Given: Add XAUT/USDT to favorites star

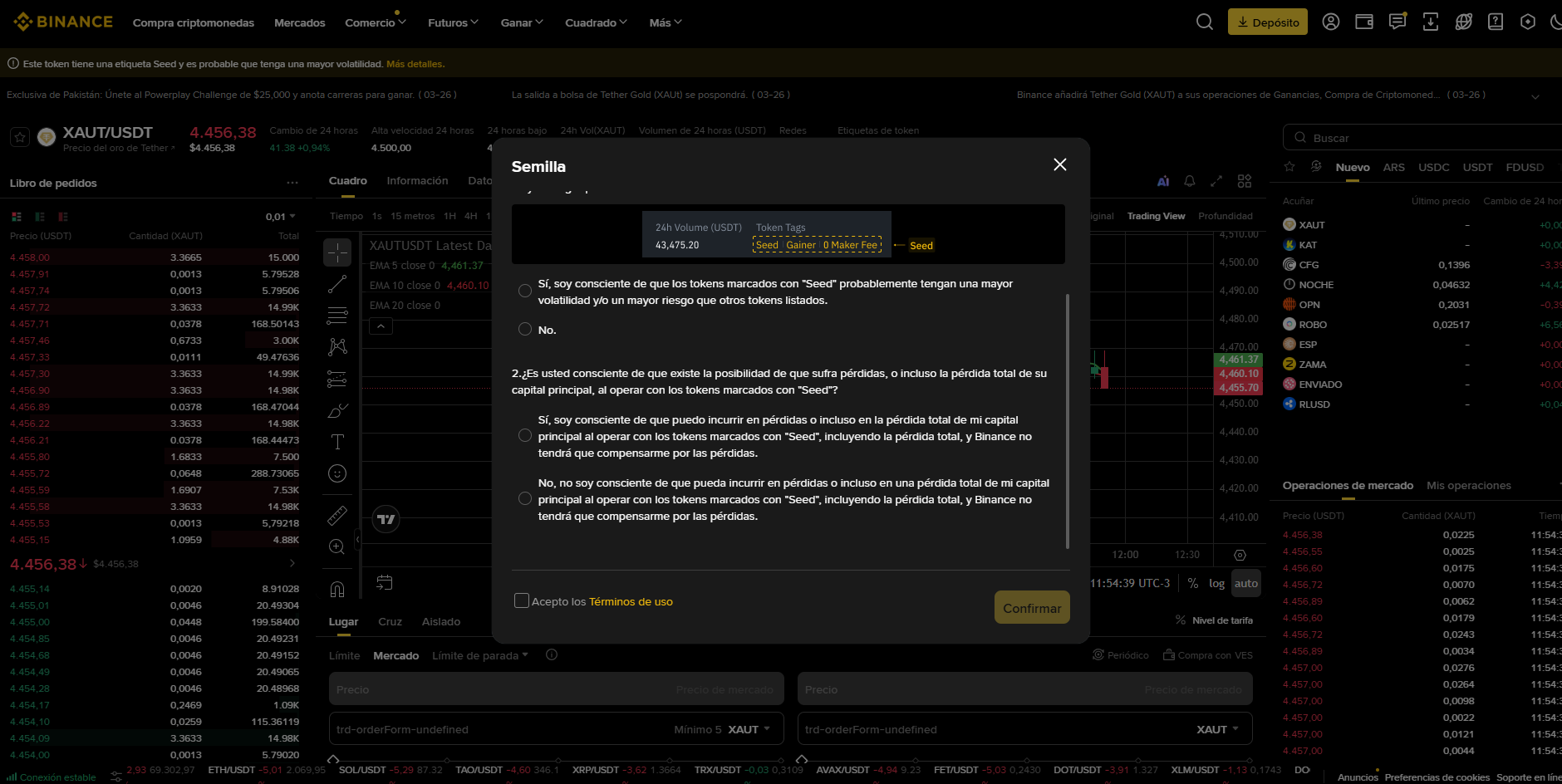Looking at the screenshot, I should [21, 137].
